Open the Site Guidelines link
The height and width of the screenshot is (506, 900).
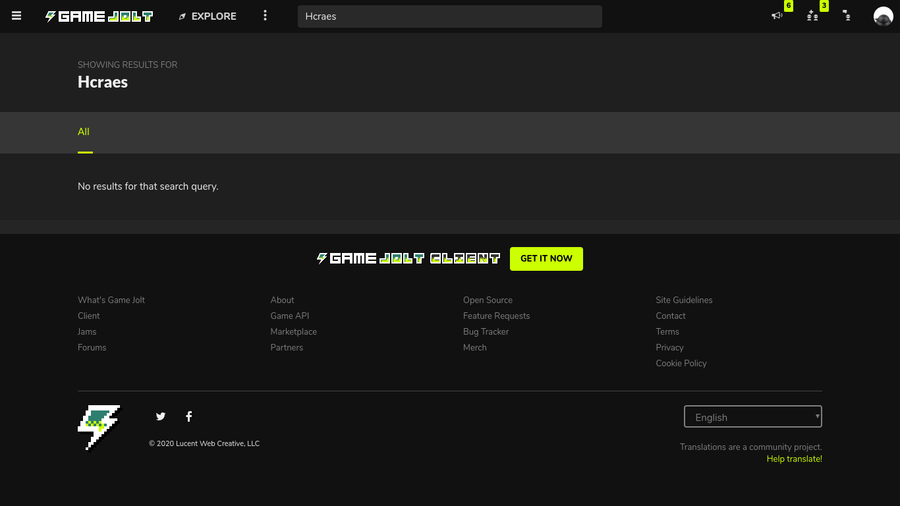[684, 300]
